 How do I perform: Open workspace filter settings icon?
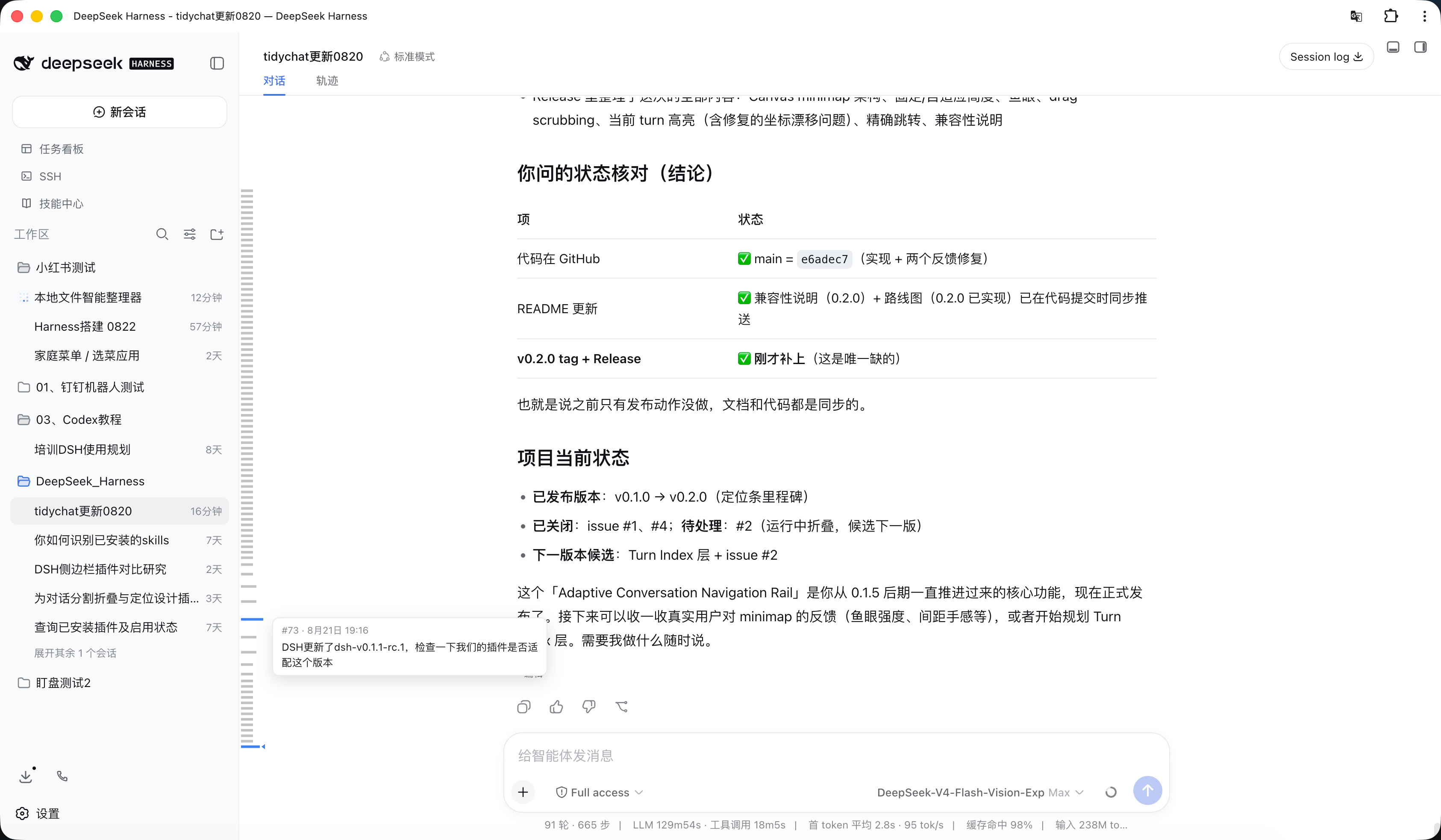click(x=190, y=234)
